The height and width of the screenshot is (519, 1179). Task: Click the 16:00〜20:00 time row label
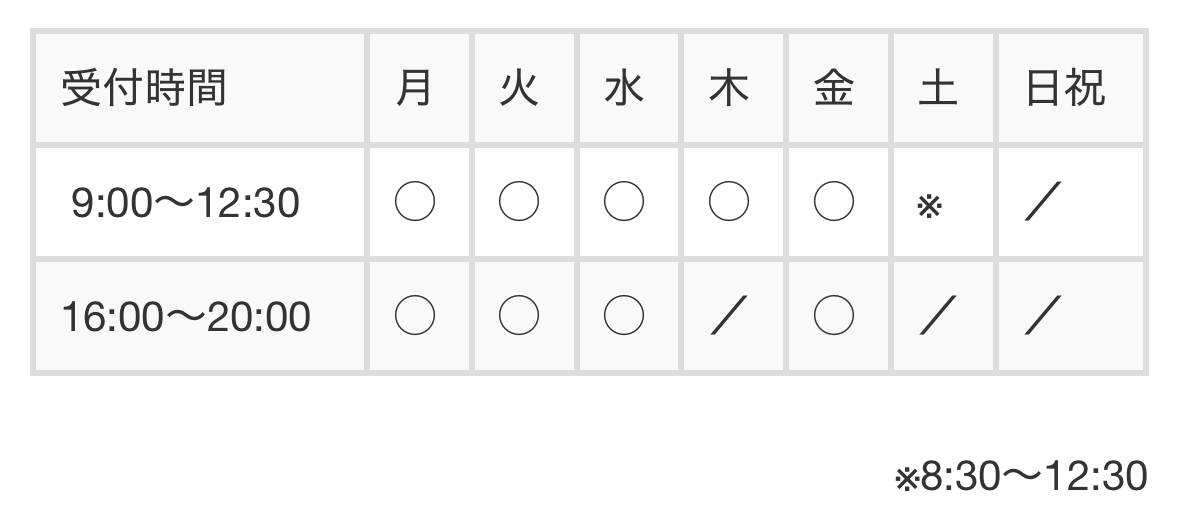click(186, 317)
